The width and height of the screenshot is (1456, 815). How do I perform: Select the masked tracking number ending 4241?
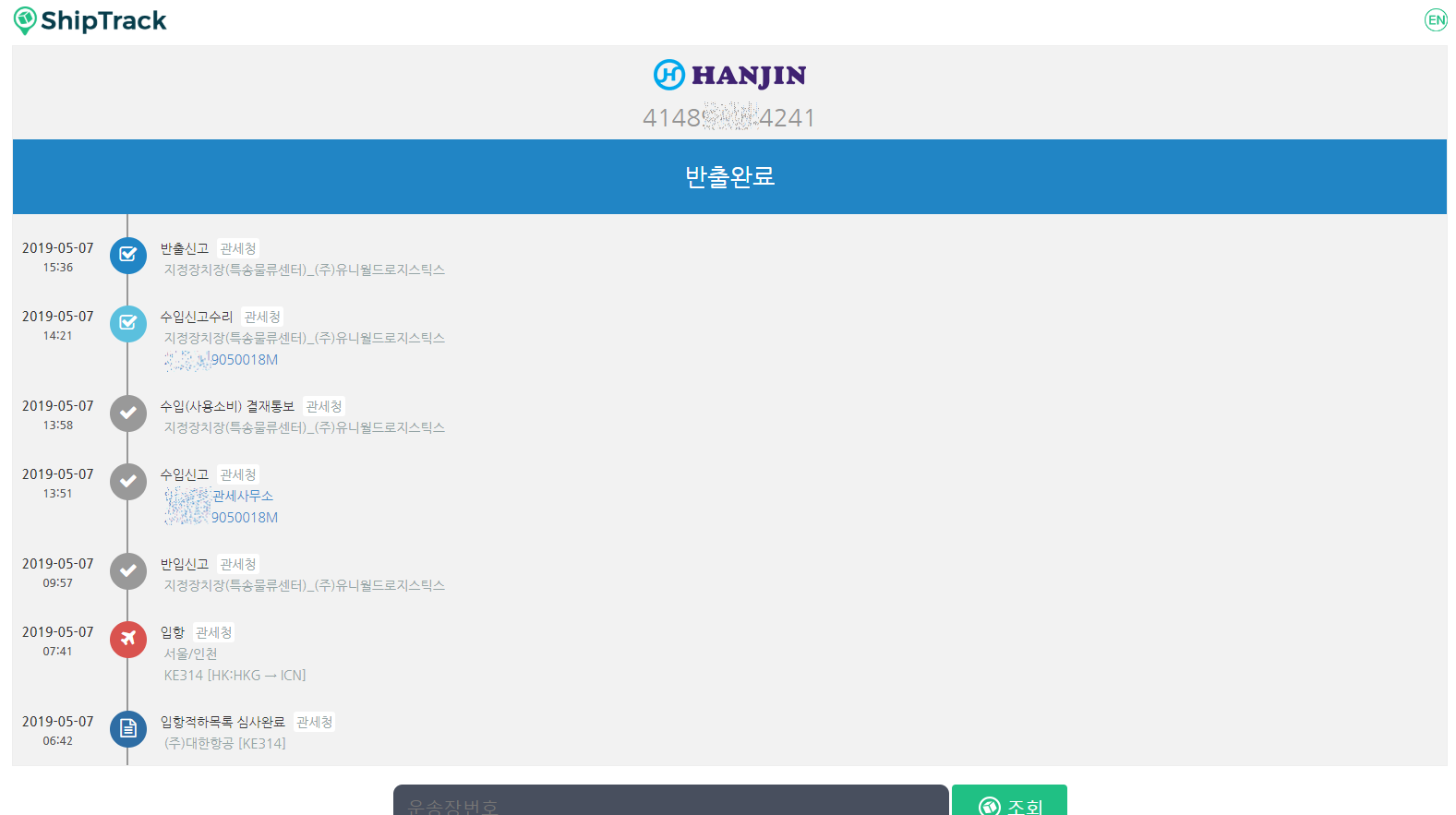click(x=728, y=117)
